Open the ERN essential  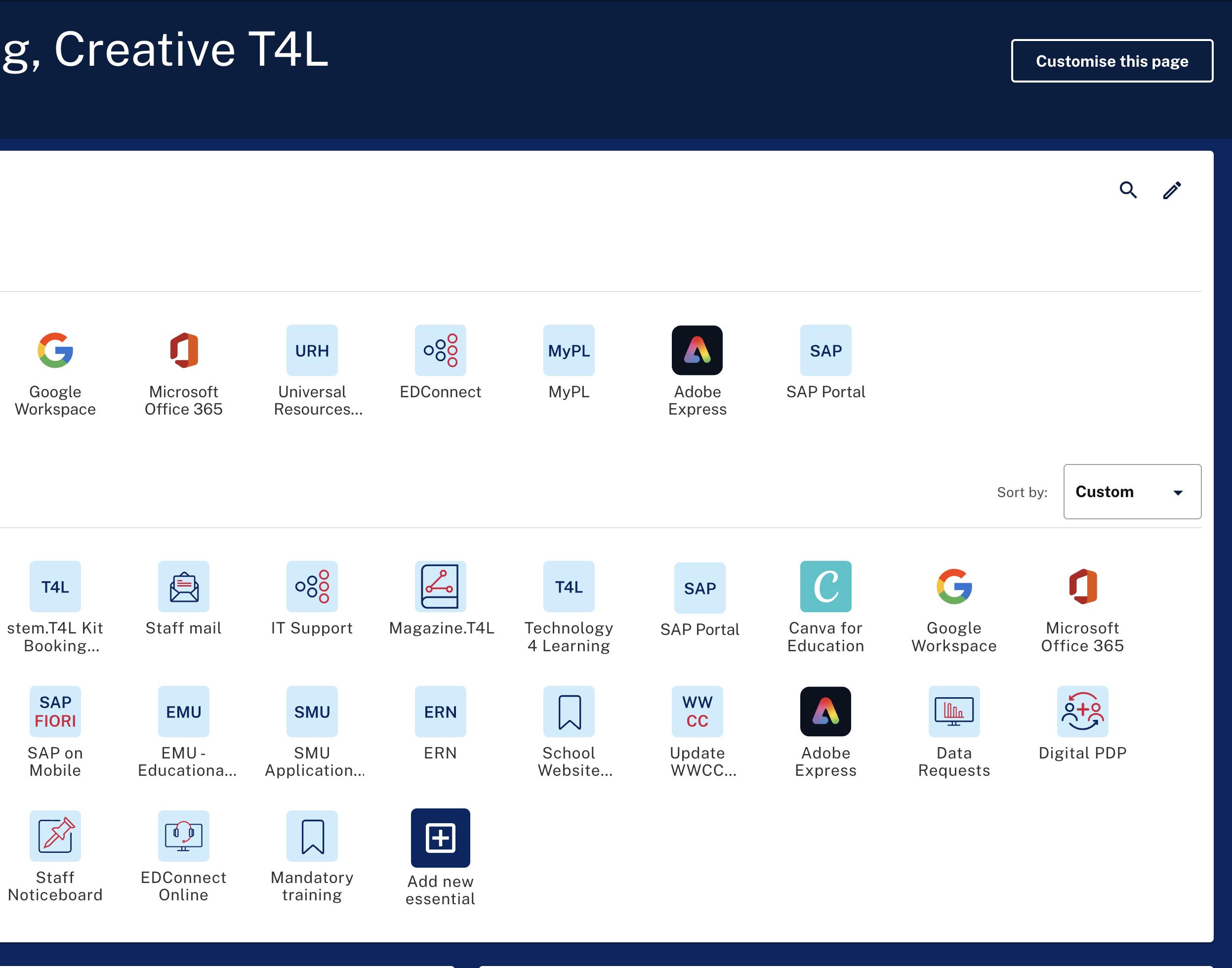pyautogui.click(x=440, y=711)
